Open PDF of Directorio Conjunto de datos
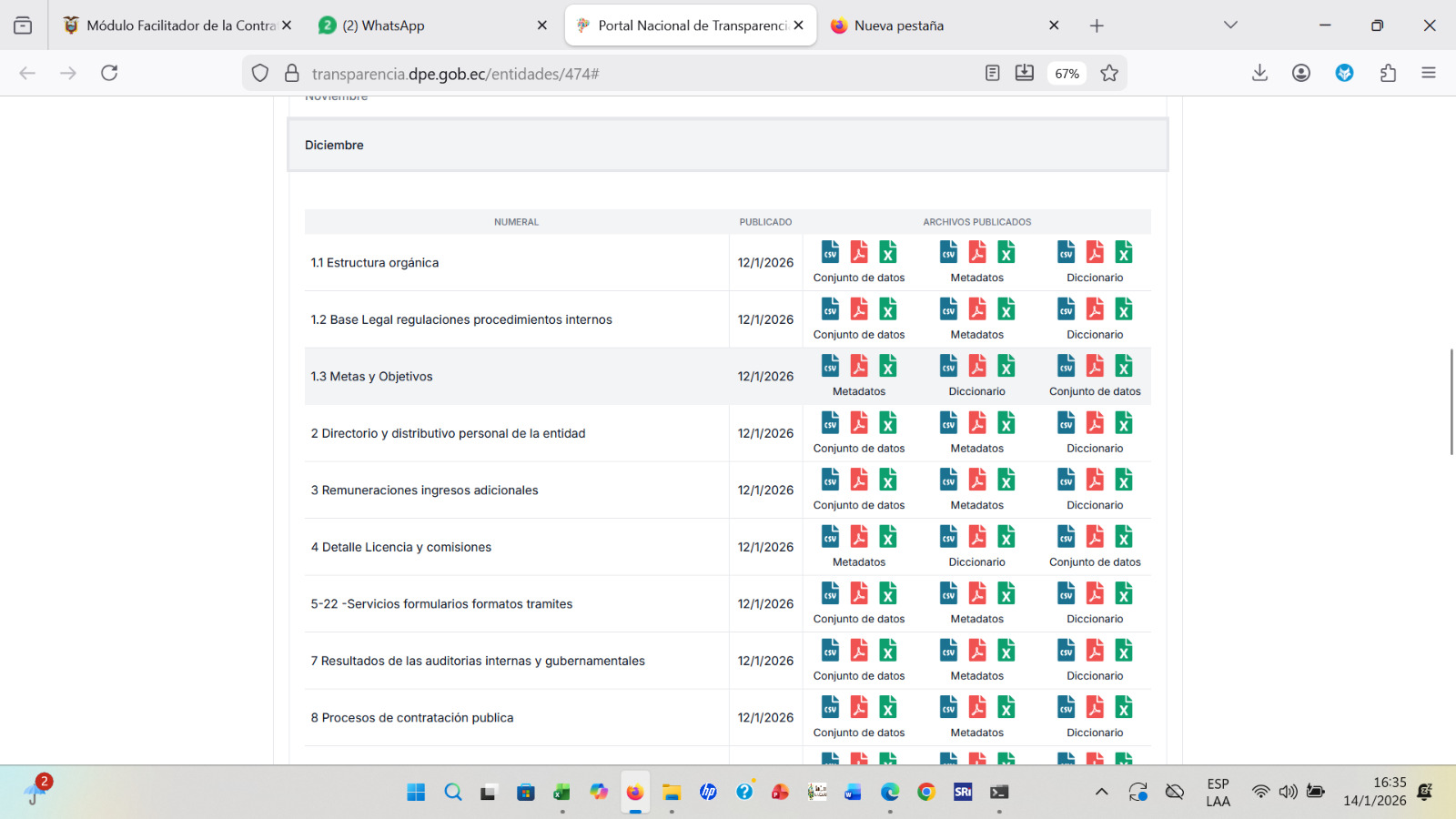 [859, 423]
